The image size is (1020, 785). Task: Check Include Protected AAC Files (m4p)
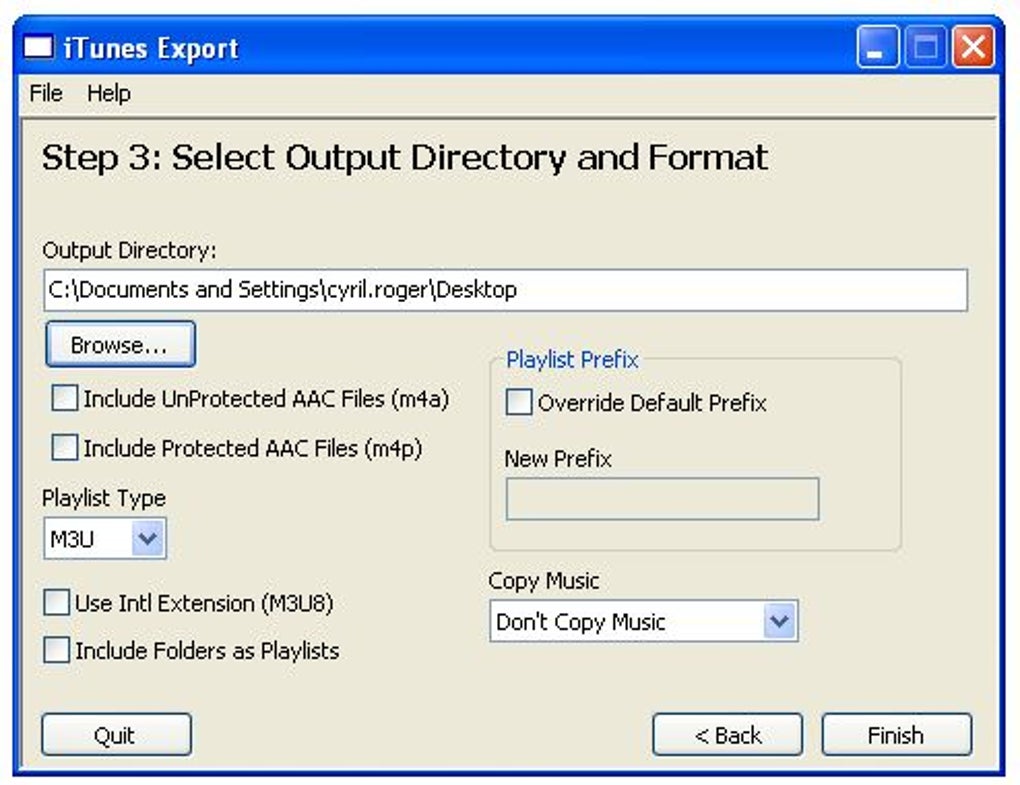65,449
